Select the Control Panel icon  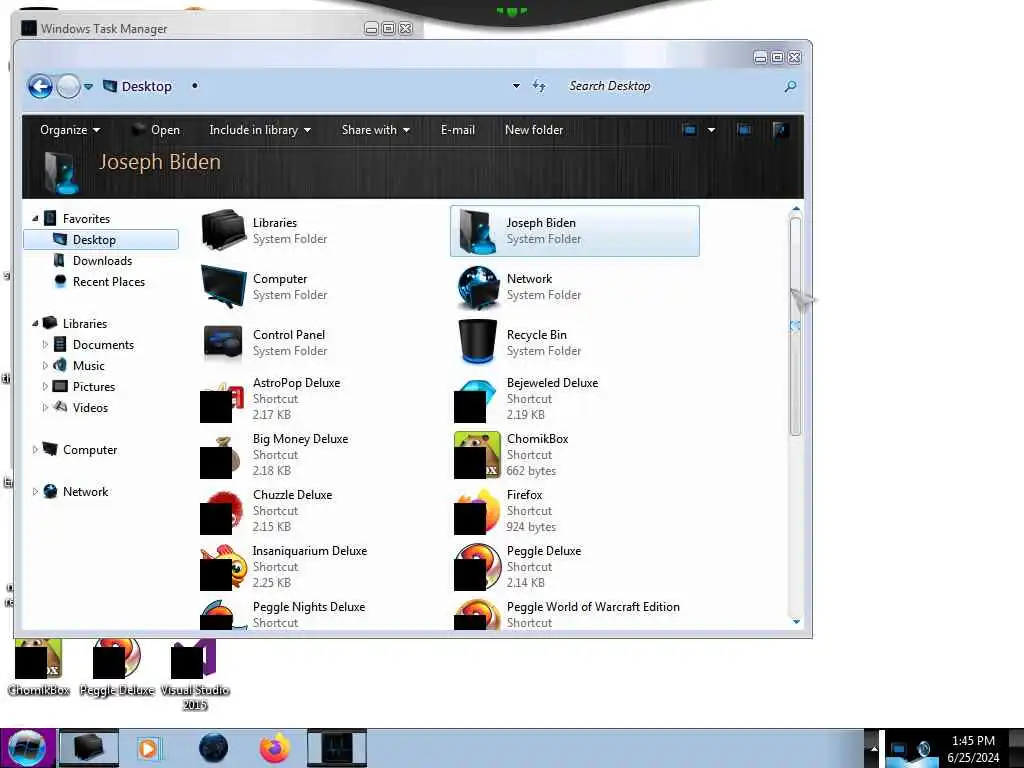point(223,342)
